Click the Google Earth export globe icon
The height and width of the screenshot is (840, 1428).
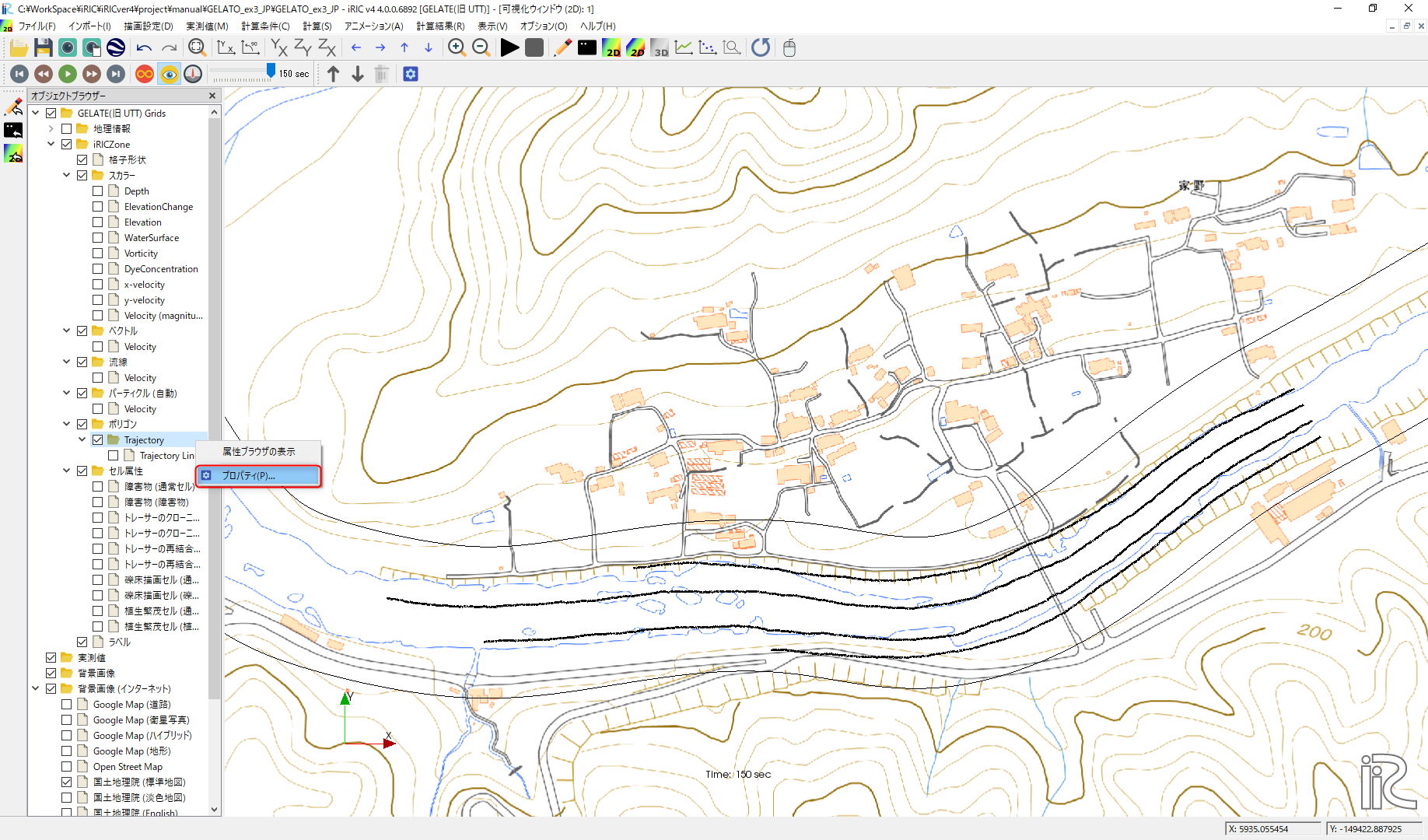[116, 48]
